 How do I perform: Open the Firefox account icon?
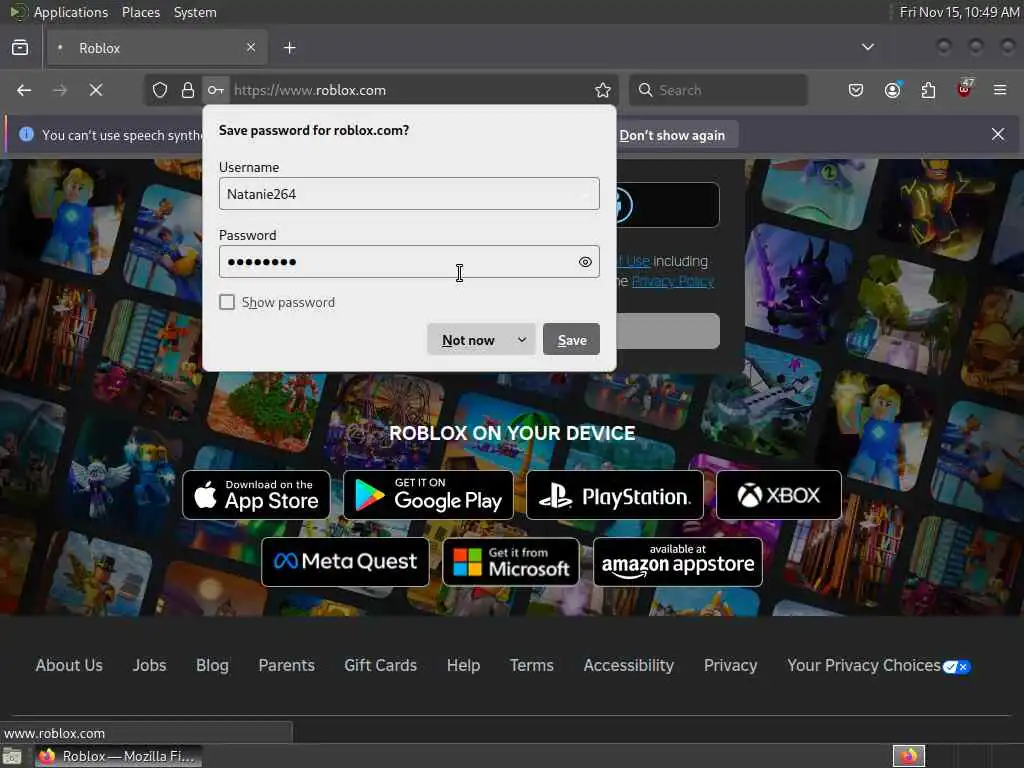(893, 89)
